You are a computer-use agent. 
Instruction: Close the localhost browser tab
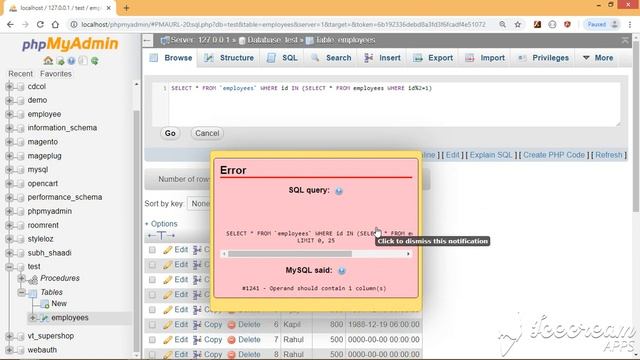tap(109, 8)
